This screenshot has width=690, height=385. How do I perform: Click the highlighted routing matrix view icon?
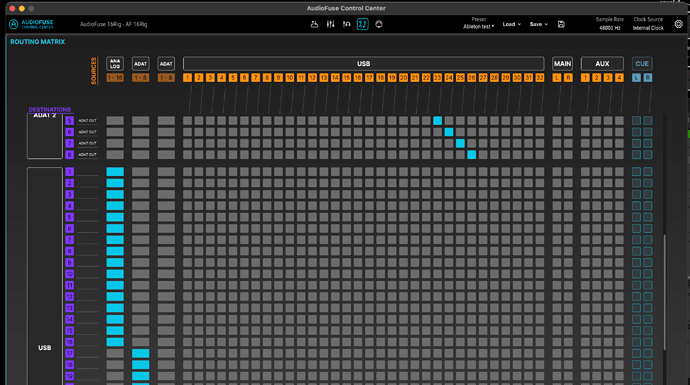363,24
